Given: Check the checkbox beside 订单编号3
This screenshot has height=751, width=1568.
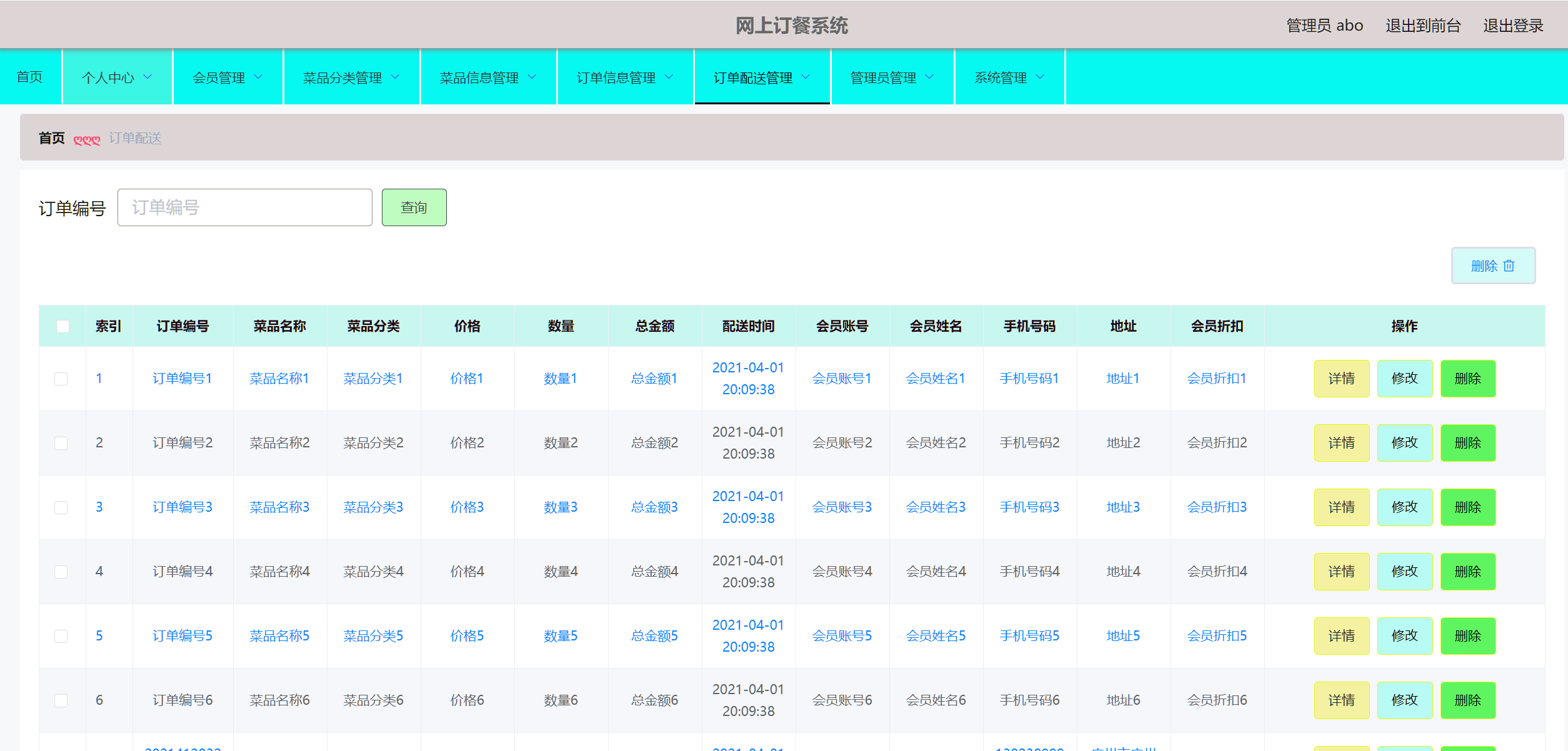Looking at the screenshot, I should tap(61, 507).
